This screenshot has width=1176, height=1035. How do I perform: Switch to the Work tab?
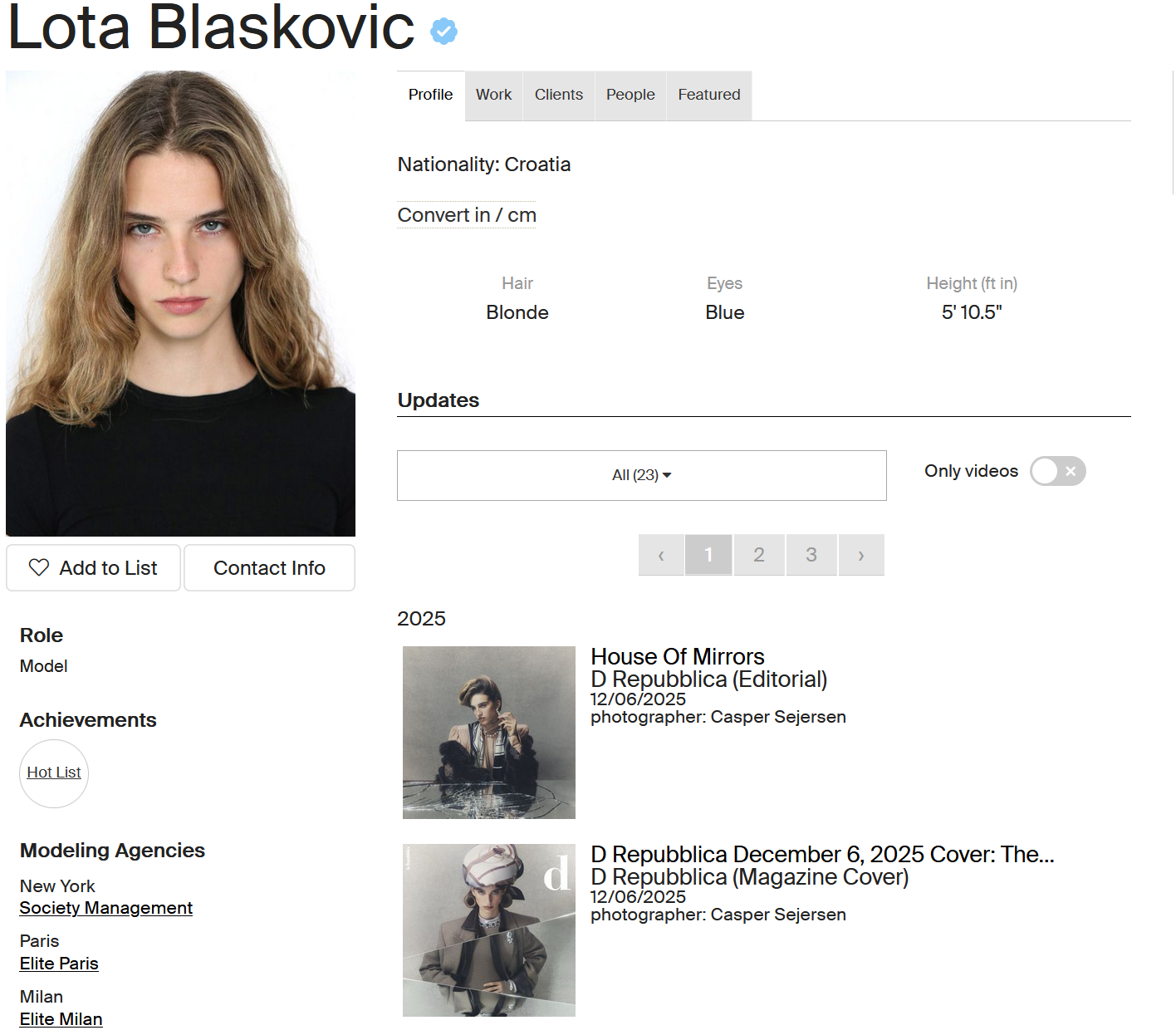tap(493, 95)
